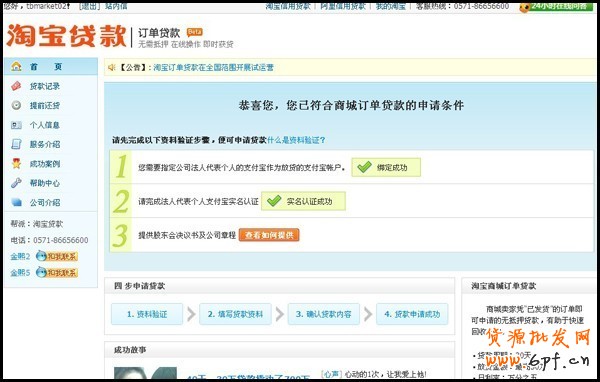Open the 站内信 link in top bar

(x=116, y=6)
